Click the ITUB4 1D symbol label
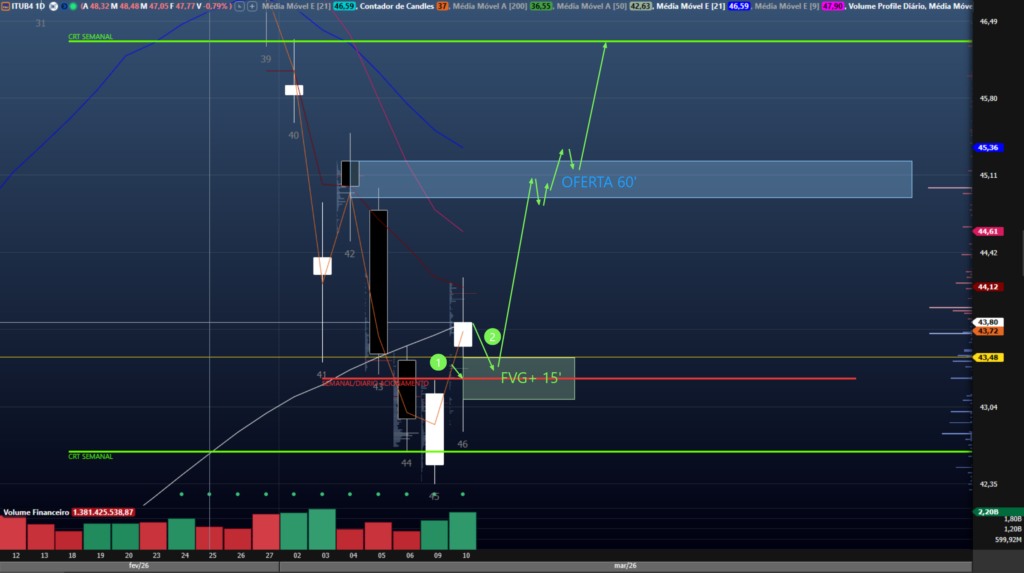This screenshot has width=1024, height=573. pos(24,6)
